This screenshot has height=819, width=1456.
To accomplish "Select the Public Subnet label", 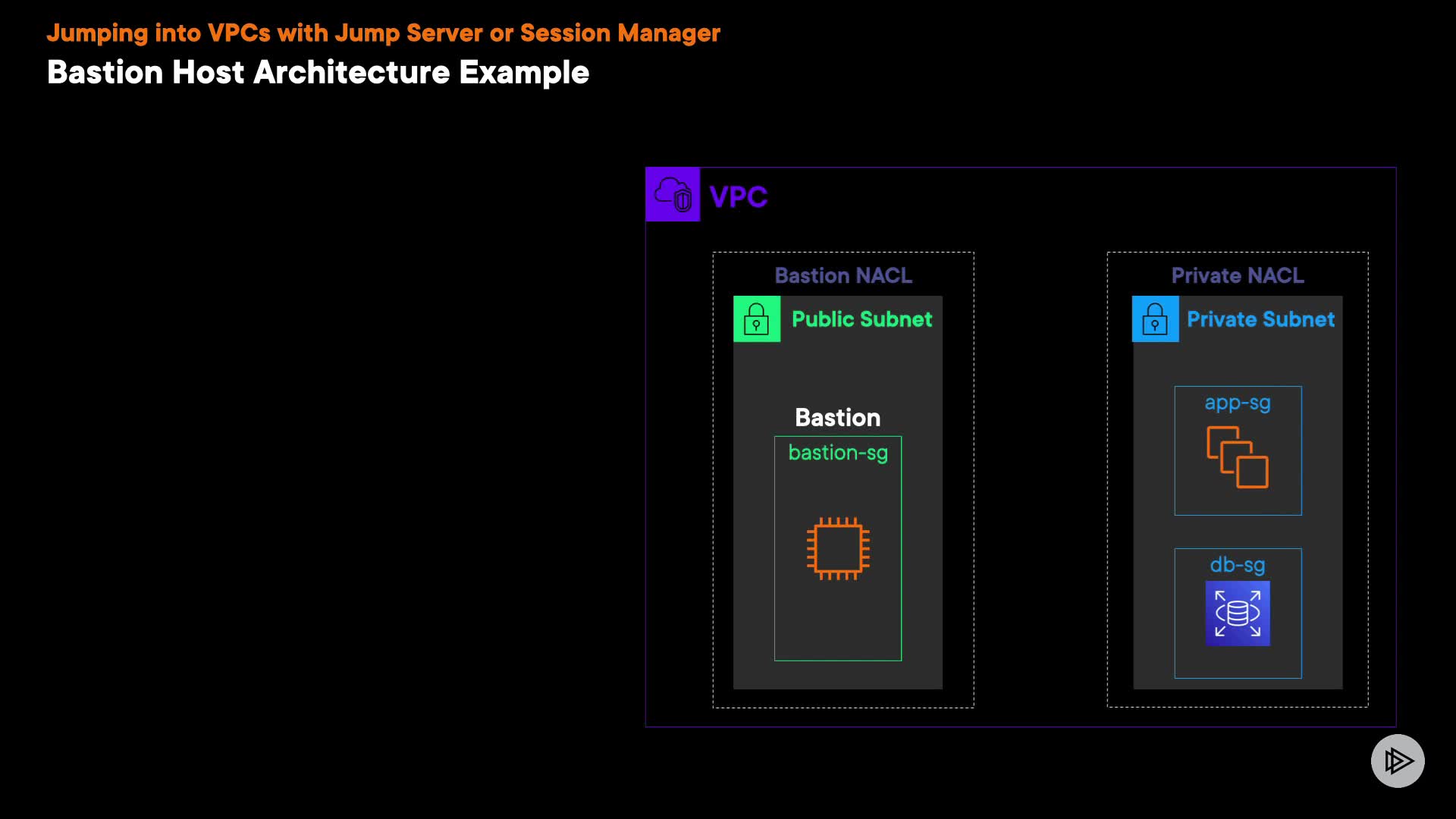I will pos(861,319).
